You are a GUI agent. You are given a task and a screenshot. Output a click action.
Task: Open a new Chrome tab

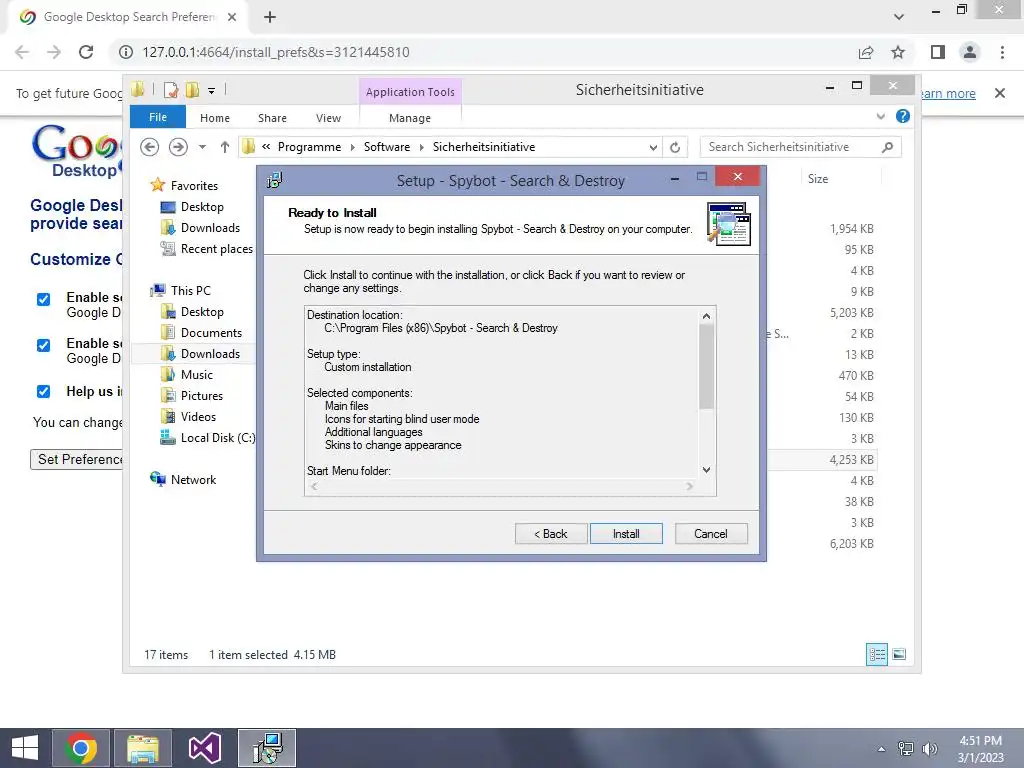coord(270,17)
